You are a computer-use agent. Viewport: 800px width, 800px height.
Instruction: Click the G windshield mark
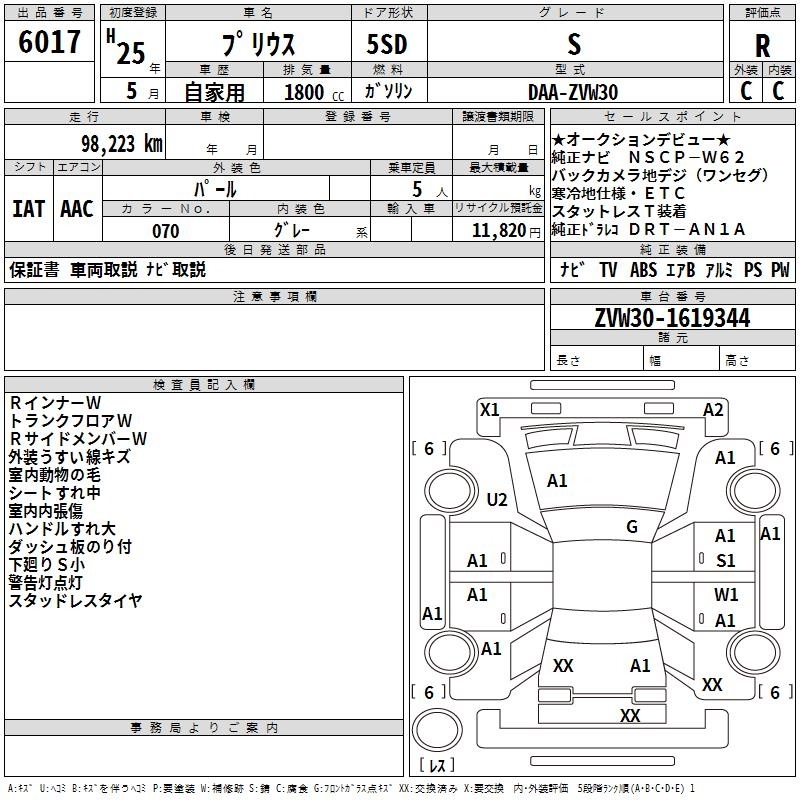[x=632, y=527]
